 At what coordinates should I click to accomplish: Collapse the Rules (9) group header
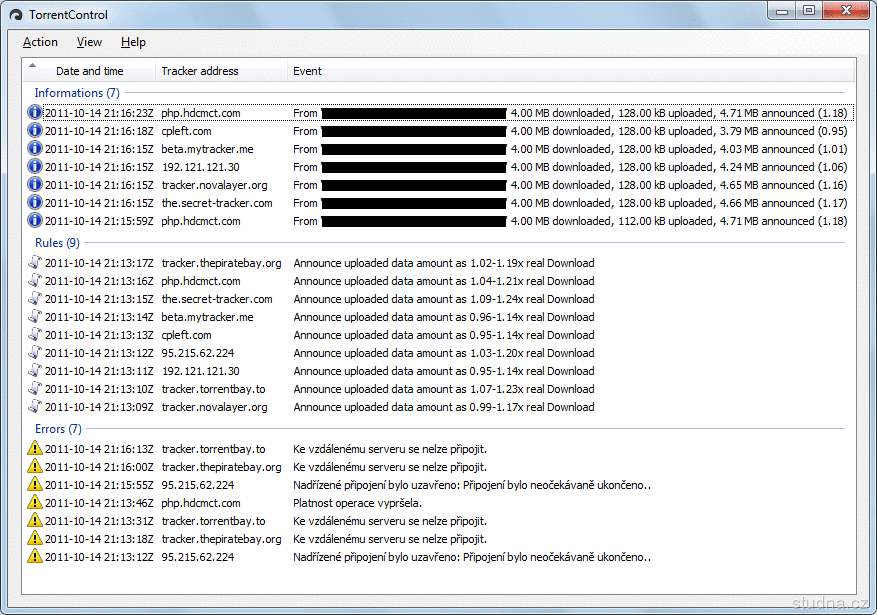pyautogui.click(x=57, y=243)
